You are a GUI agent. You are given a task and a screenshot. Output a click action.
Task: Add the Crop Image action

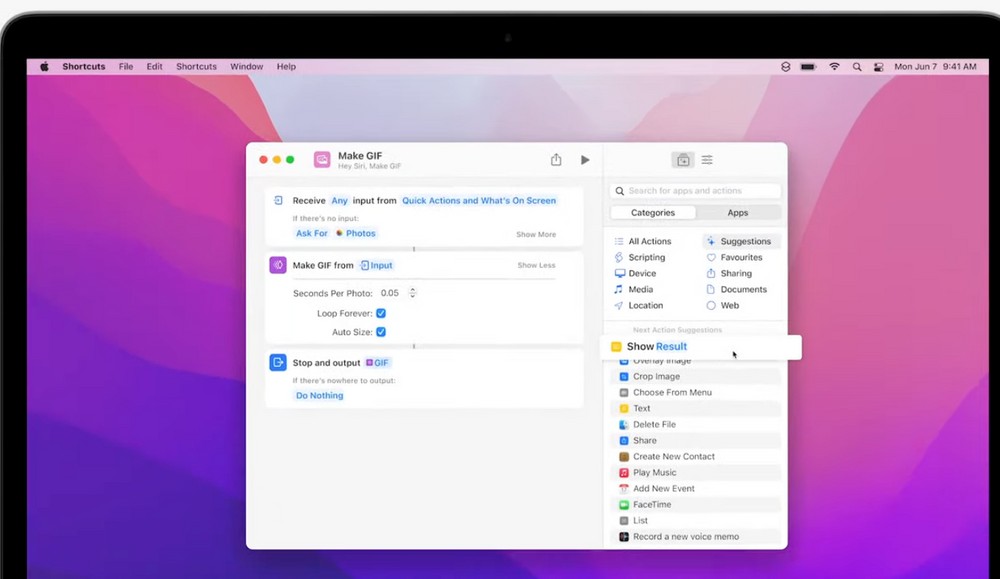pyautogui.click(x=695, y=376)
